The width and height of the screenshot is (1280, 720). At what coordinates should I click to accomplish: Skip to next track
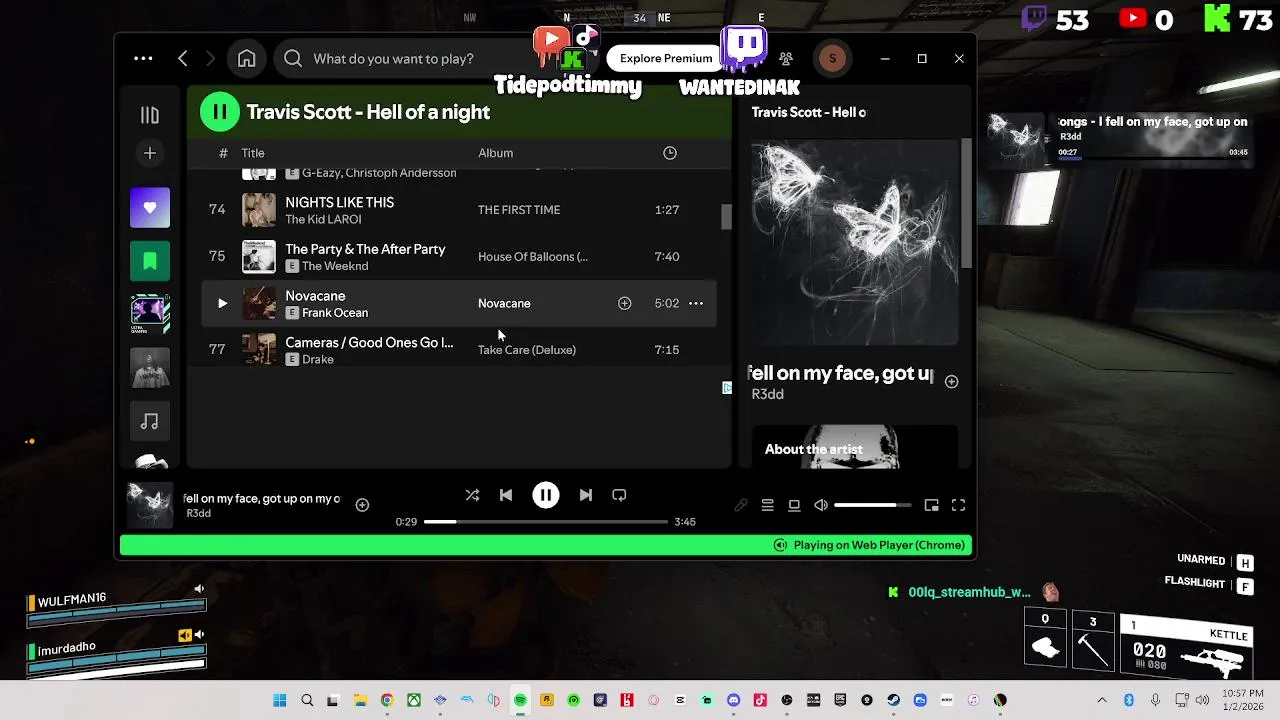586,495
